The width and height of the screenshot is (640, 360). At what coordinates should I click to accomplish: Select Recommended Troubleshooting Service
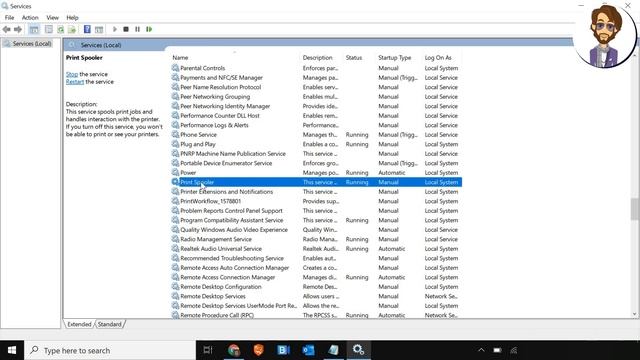click(316, 258)
